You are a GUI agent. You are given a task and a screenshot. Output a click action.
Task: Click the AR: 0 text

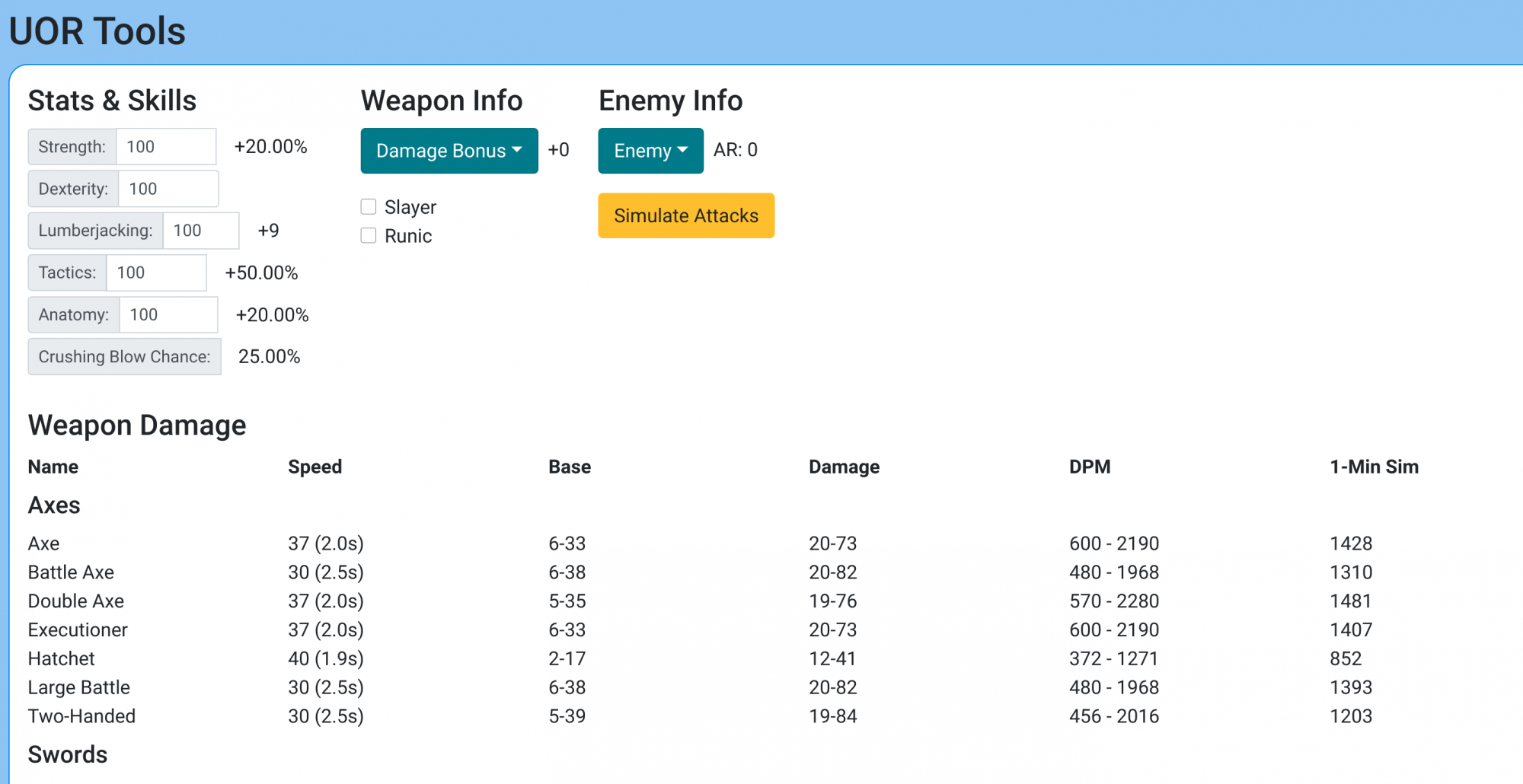pyautogui.click(x=736, y=150)
